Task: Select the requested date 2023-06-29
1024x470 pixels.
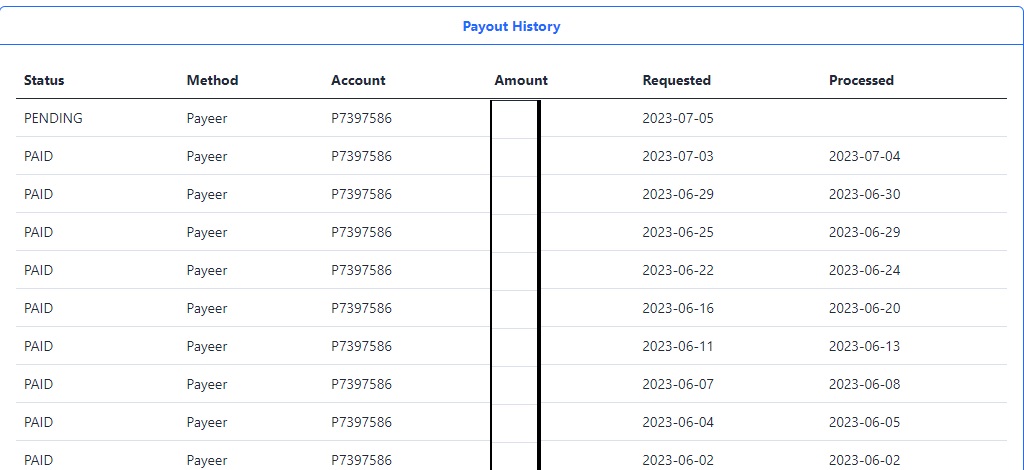Action: [678, 195]
